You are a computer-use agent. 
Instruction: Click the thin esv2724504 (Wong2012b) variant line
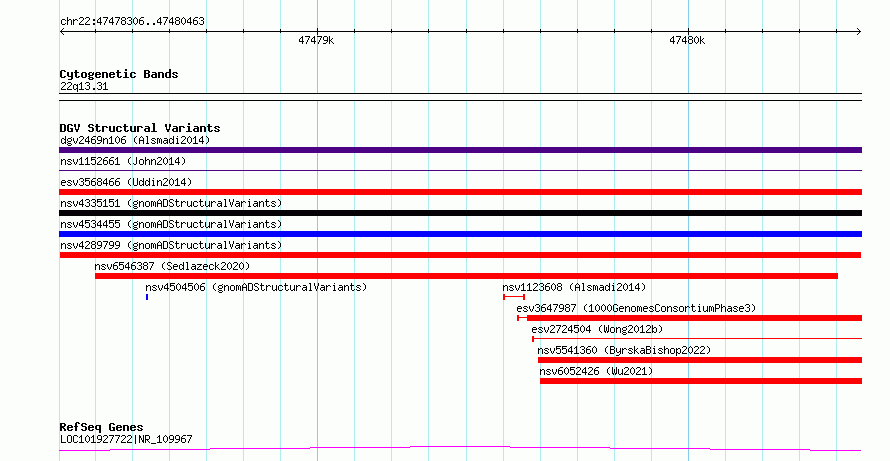(696, 339)
